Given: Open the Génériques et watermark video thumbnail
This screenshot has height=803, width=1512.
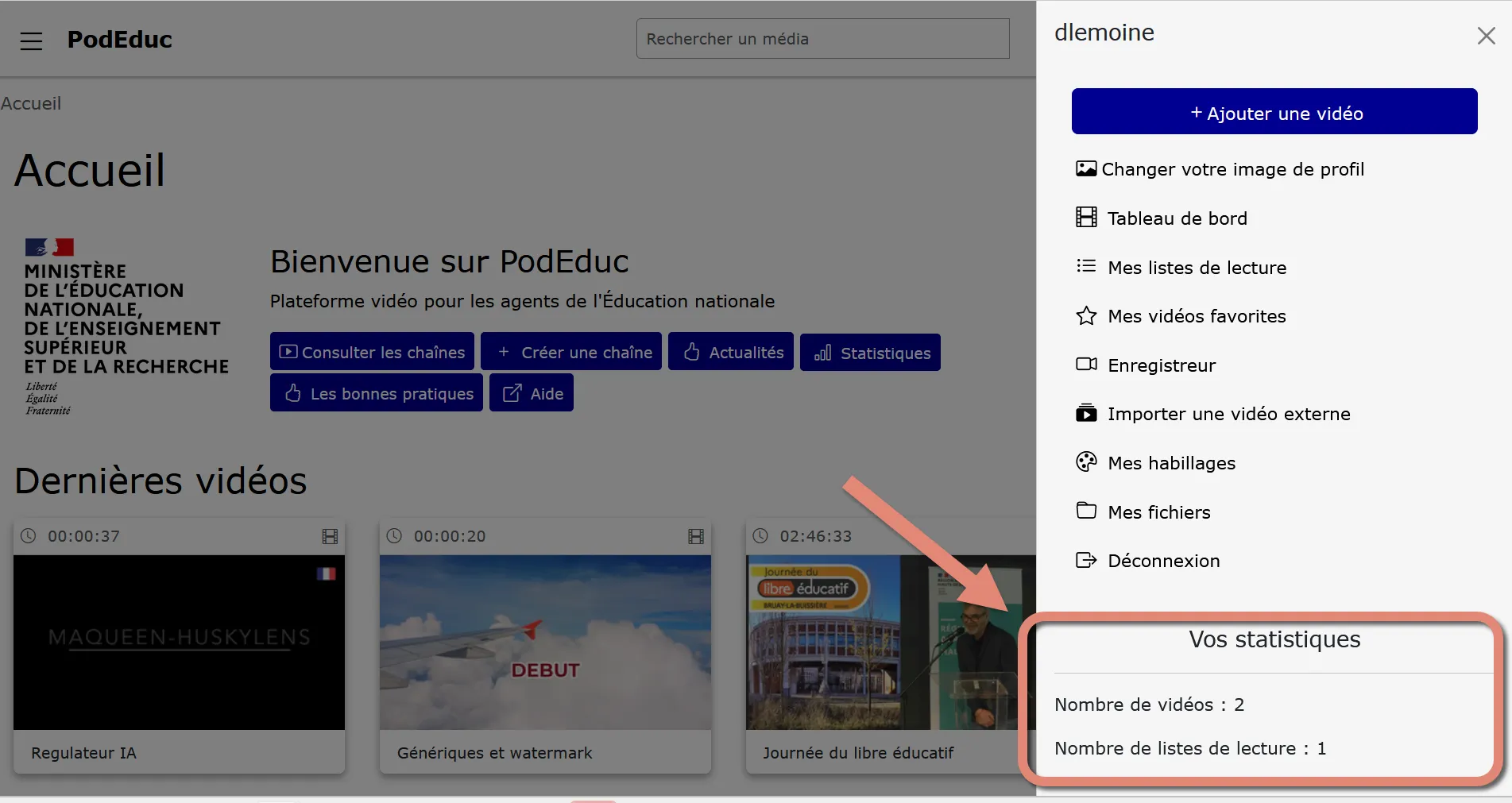Looking at the screenshot, I should 545,643.
